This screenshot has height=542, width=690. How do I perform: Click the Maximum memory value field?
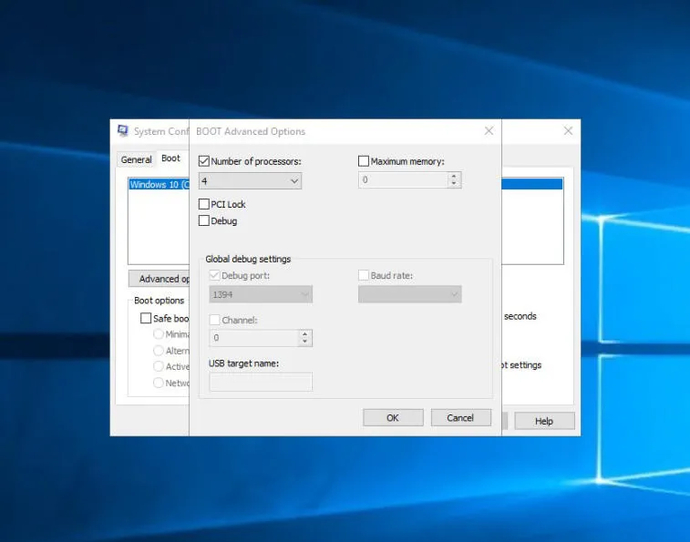pyautogui.click(x=403, y=179)
